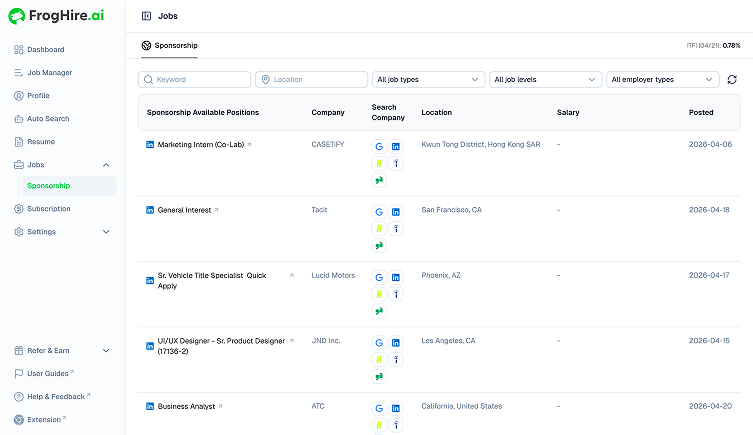Click the CASETiFY company name
The width and height of the screenshot is (753, 435).
tap(328, 145)
